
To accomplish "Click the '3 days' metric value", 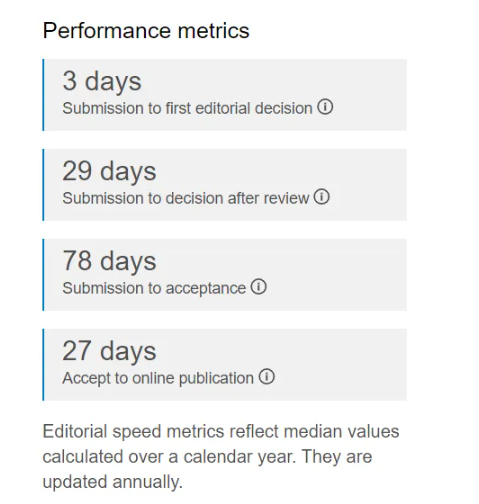I will coord(102,81).
